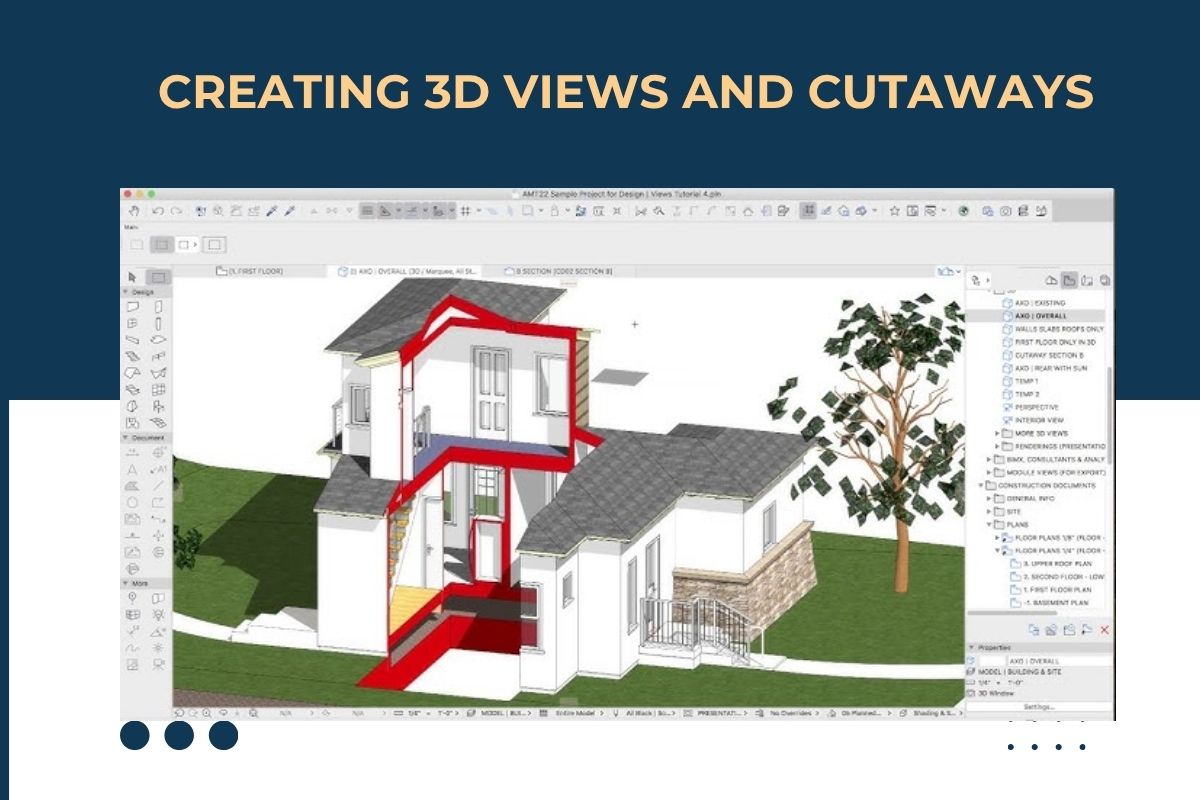Image resolution: width=1200 pixels, height=800 pixels.
Task: Click the Settings button in the Properties panel
Action: point(1037,706)
